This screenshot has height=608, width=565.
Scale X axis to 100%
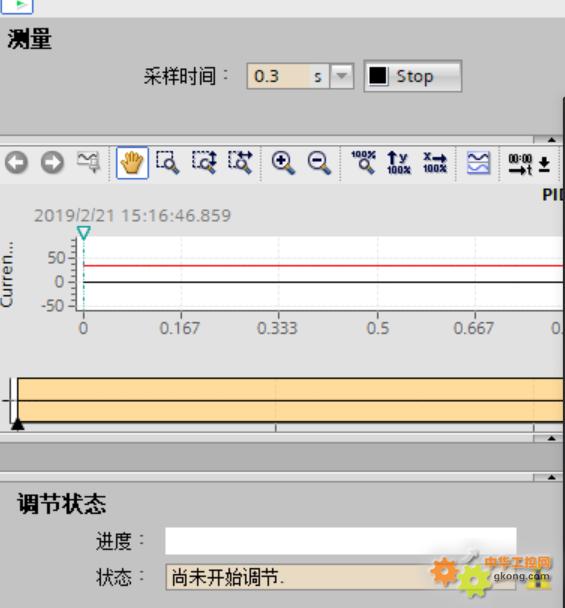click(435, 162)
